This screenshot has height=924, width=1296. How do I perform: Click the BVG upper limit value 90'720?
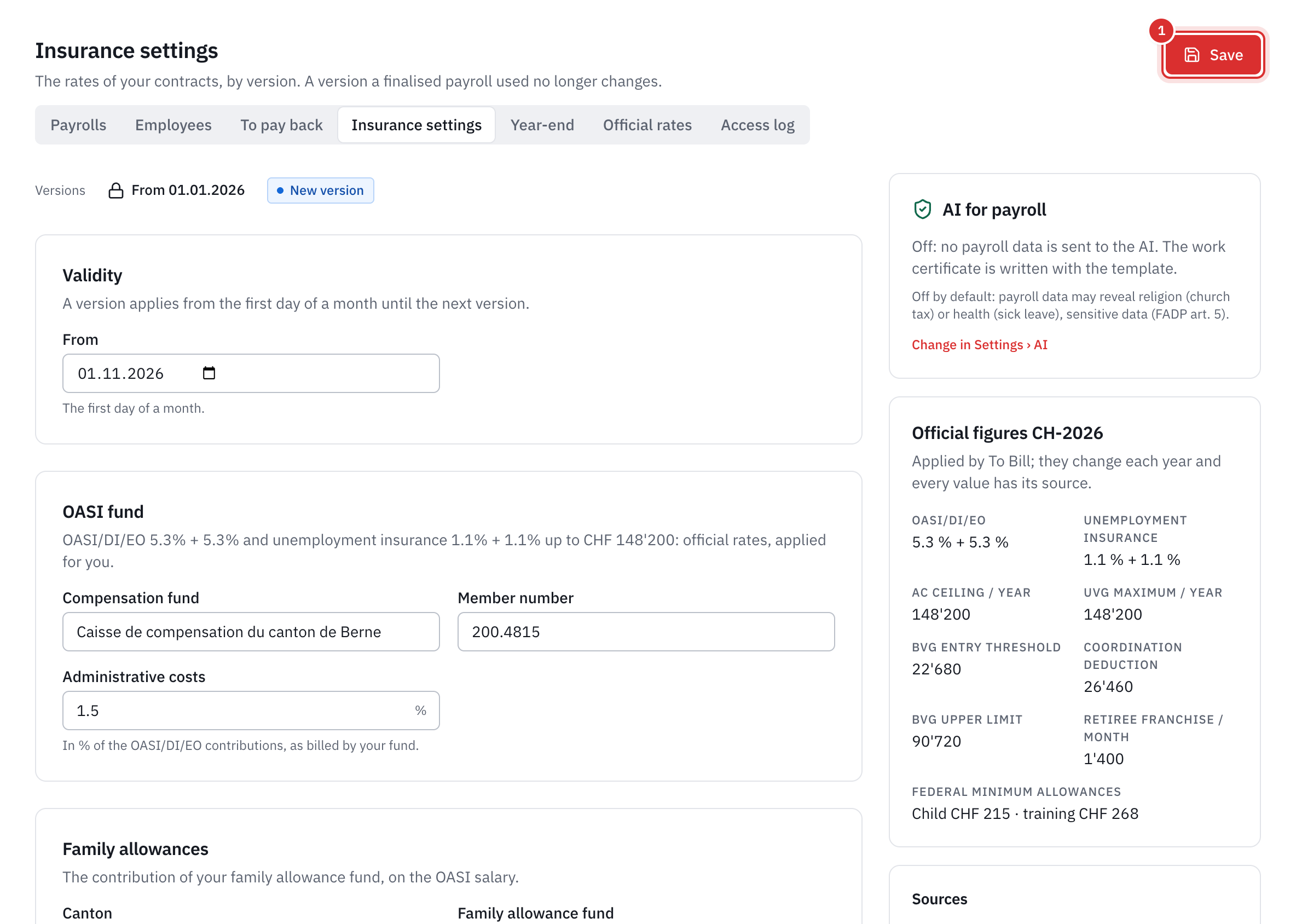point(936,740)
